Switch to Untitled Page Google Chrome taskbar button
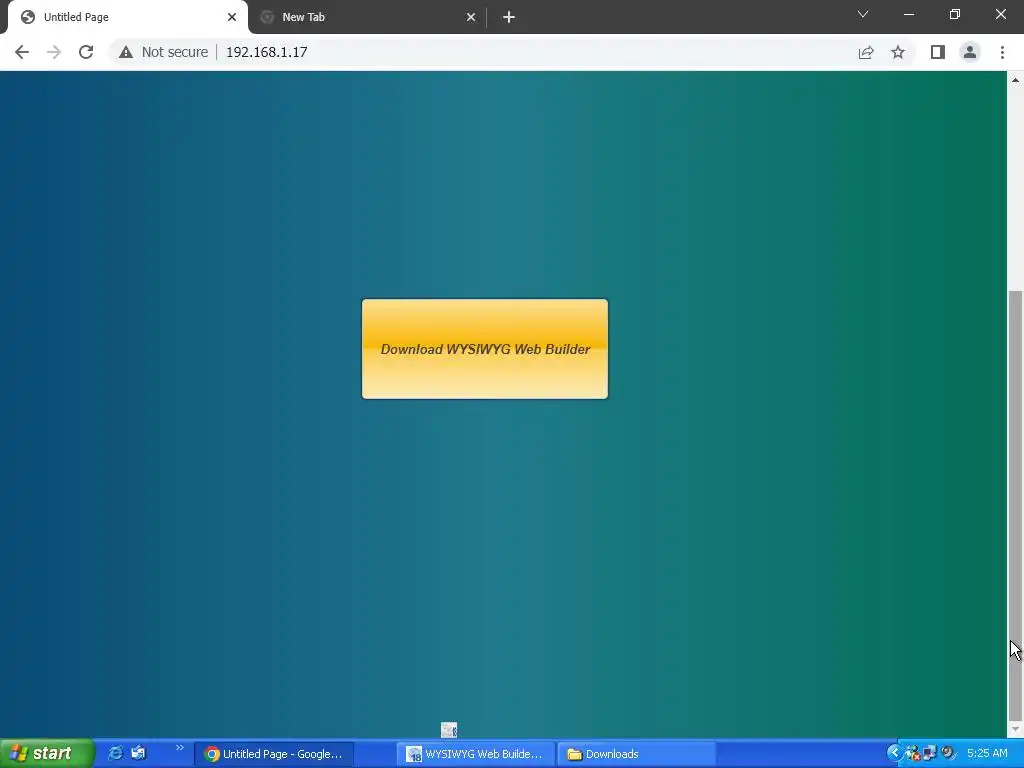Screen dimensions: 1024x768 click(274, 754)
